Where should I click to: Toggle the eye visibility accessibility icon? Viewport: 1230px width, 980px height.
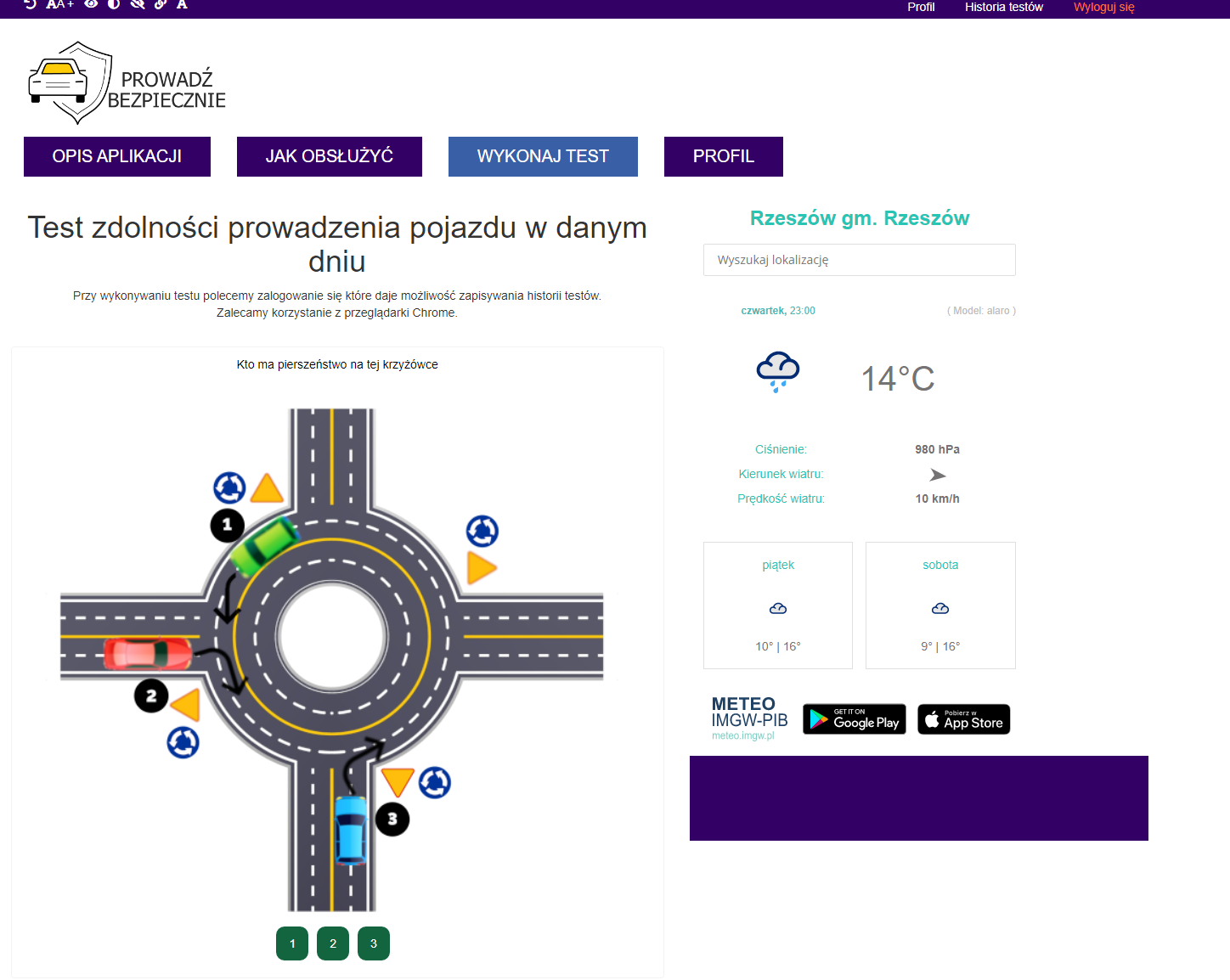click(x=91, y=4)
